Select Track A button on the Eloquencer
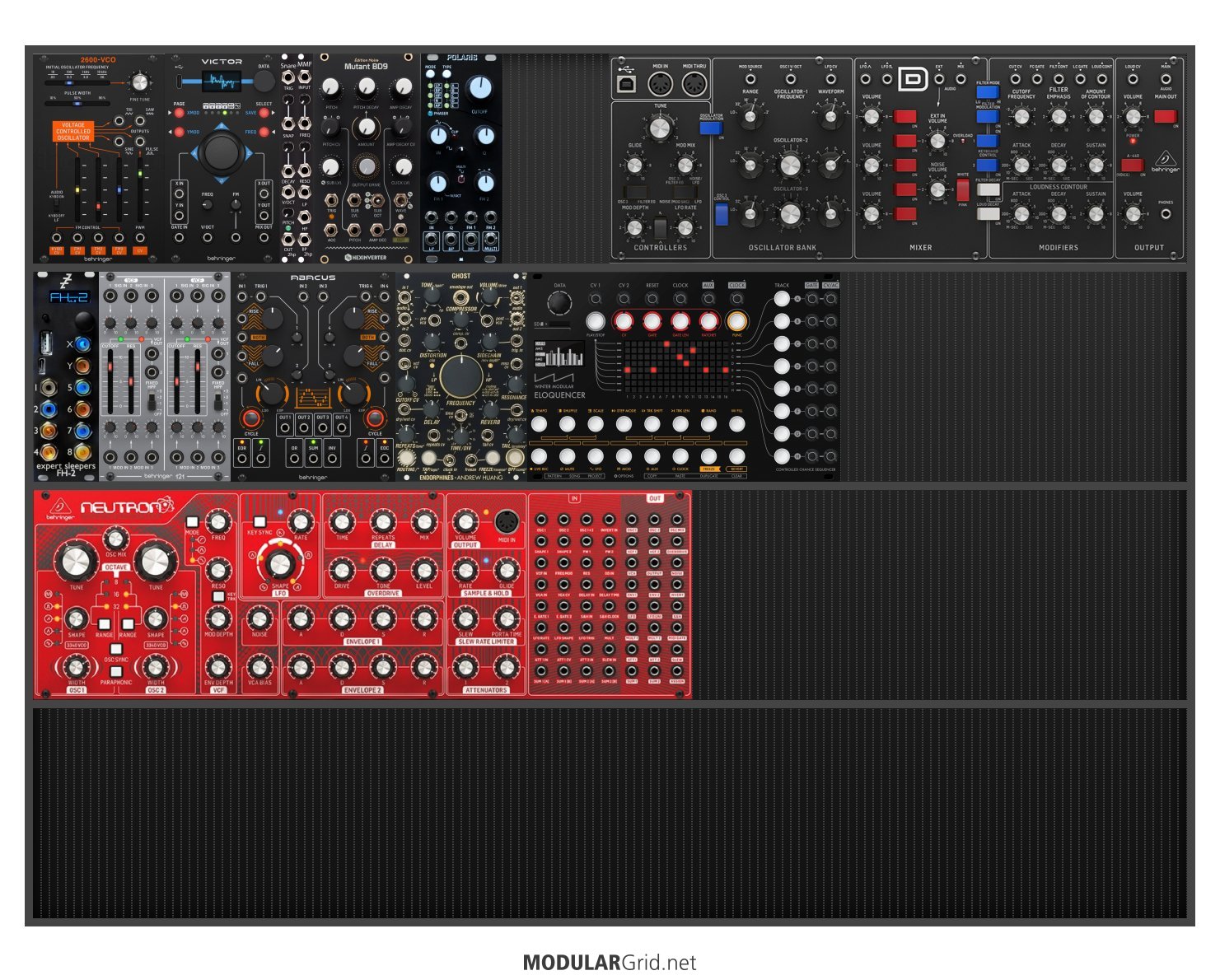Screen dimensions: 1220x980 click(781, 299)
